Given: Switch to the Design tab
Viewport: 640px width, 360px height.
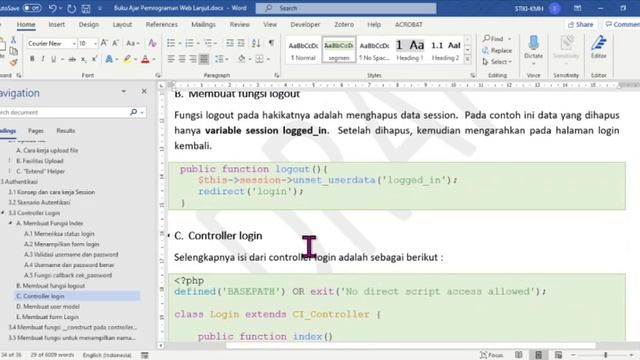Looking at the screenshot, I should 89,24.
